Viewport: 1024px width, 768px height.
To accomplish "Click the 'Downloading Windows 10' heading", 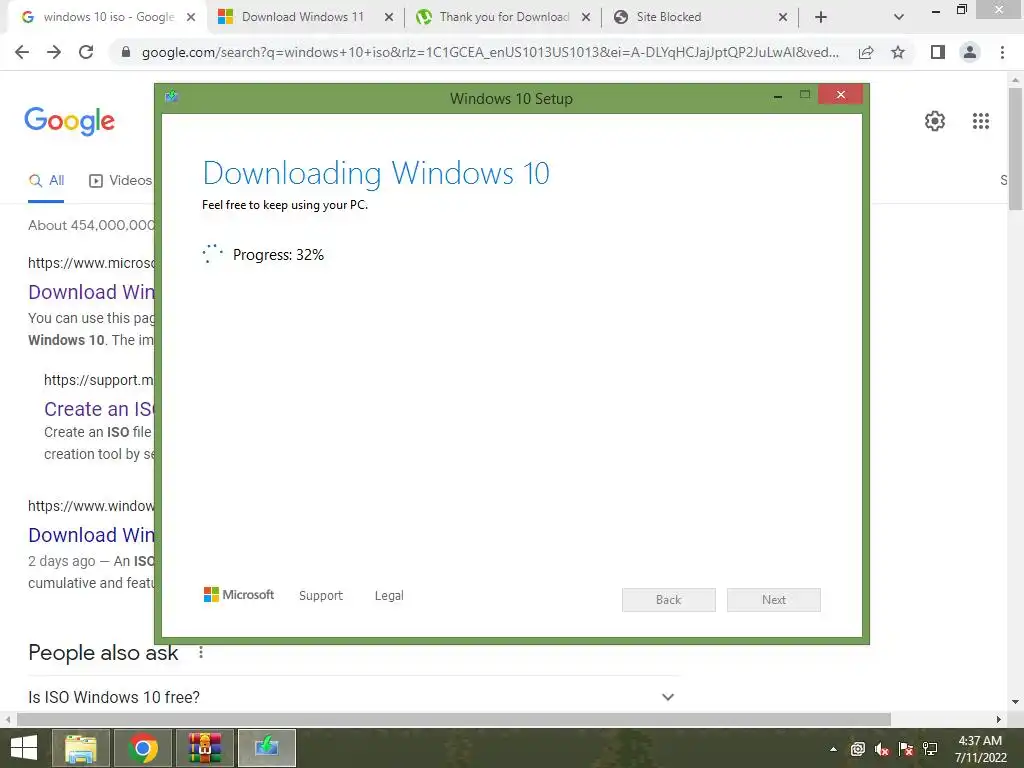I will (x=376, y=173).
